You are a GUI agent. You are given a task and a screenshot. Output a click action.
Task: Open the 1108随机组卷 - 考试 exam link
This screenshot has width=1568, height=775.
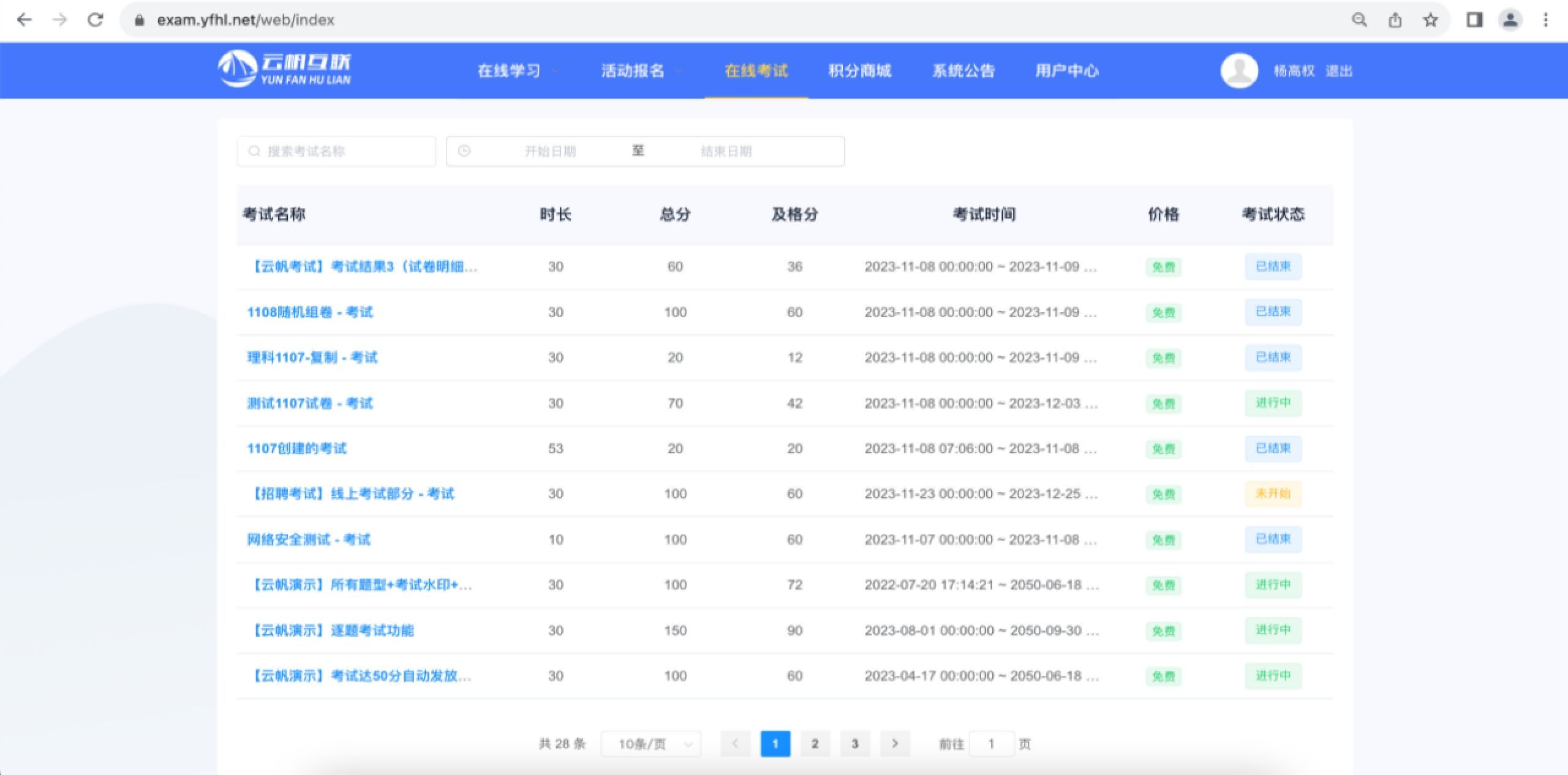(x=309, y=312)
